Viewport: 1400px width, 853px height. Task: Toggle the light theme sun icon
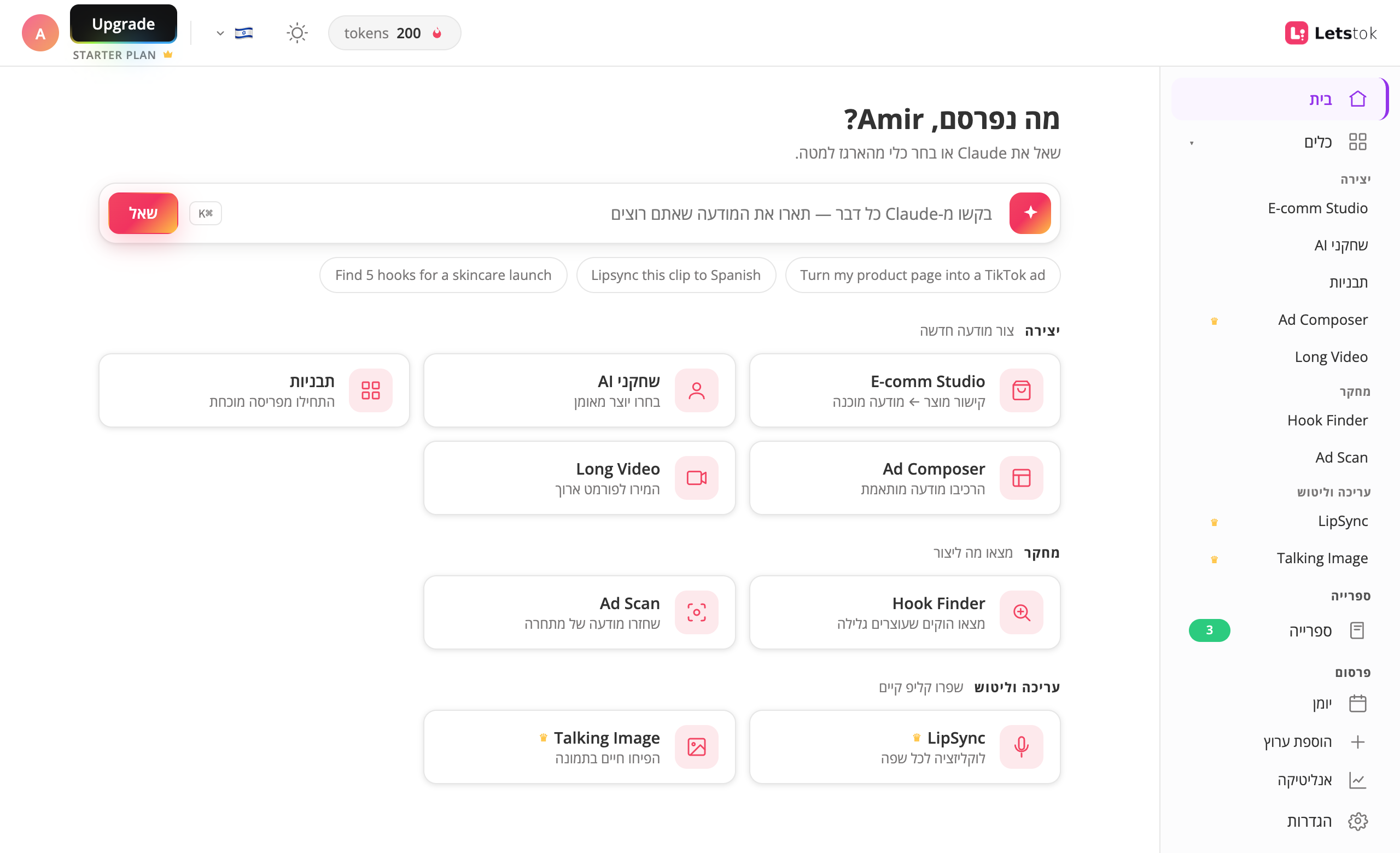297,33
